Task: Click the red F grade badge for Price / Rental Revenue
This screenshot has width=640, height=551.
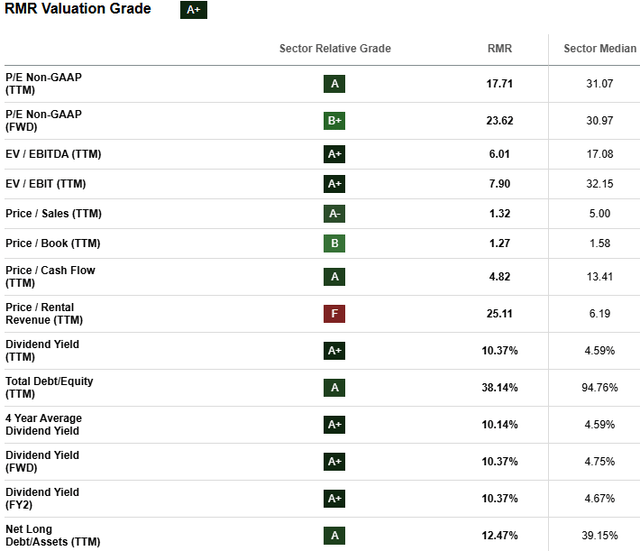Action: tap(334, 313)
